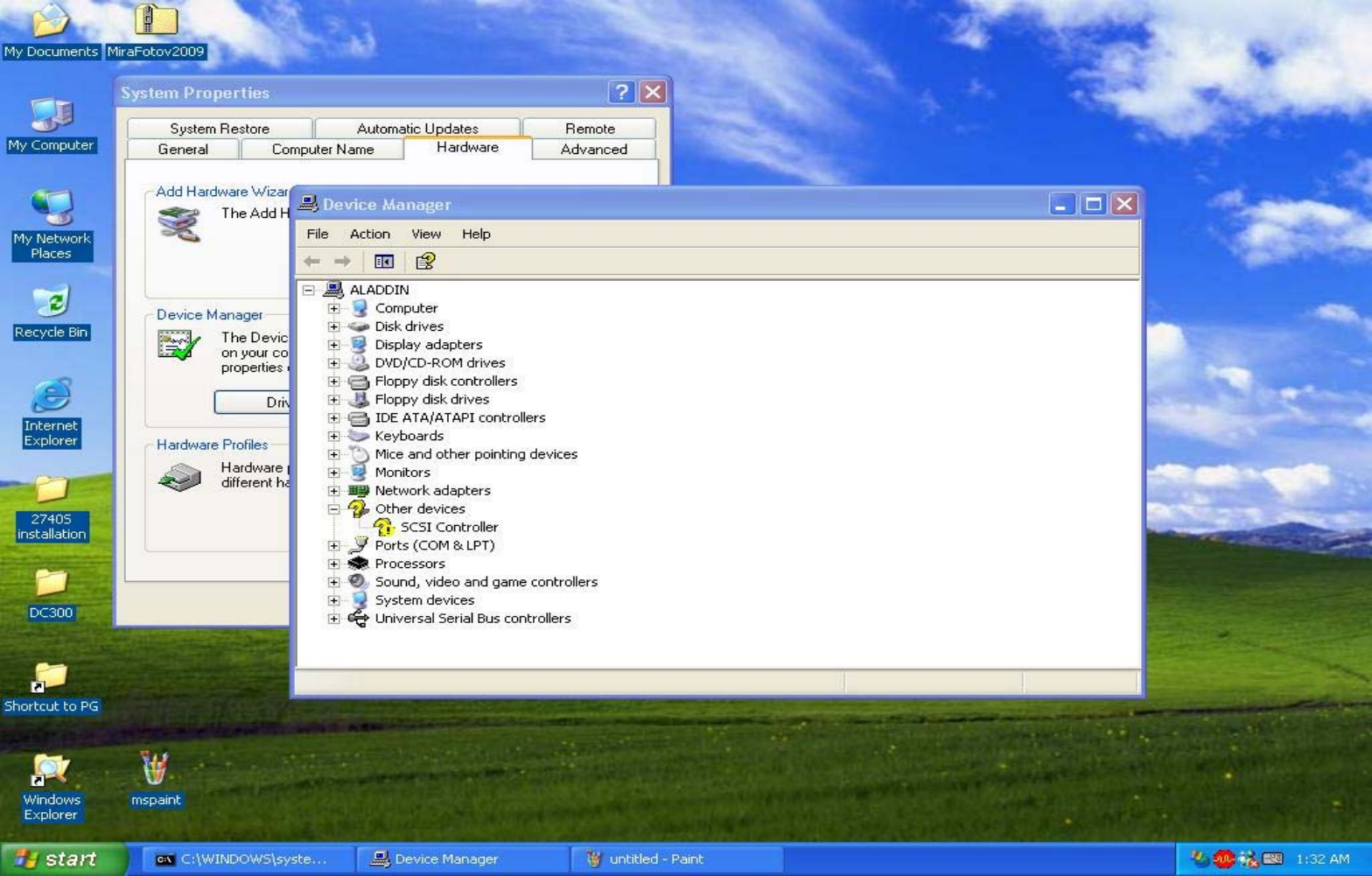Select the ALADDIN computer root icon
The width and height of the screenshot is (1372, 876).
click(x=333, y=290)
